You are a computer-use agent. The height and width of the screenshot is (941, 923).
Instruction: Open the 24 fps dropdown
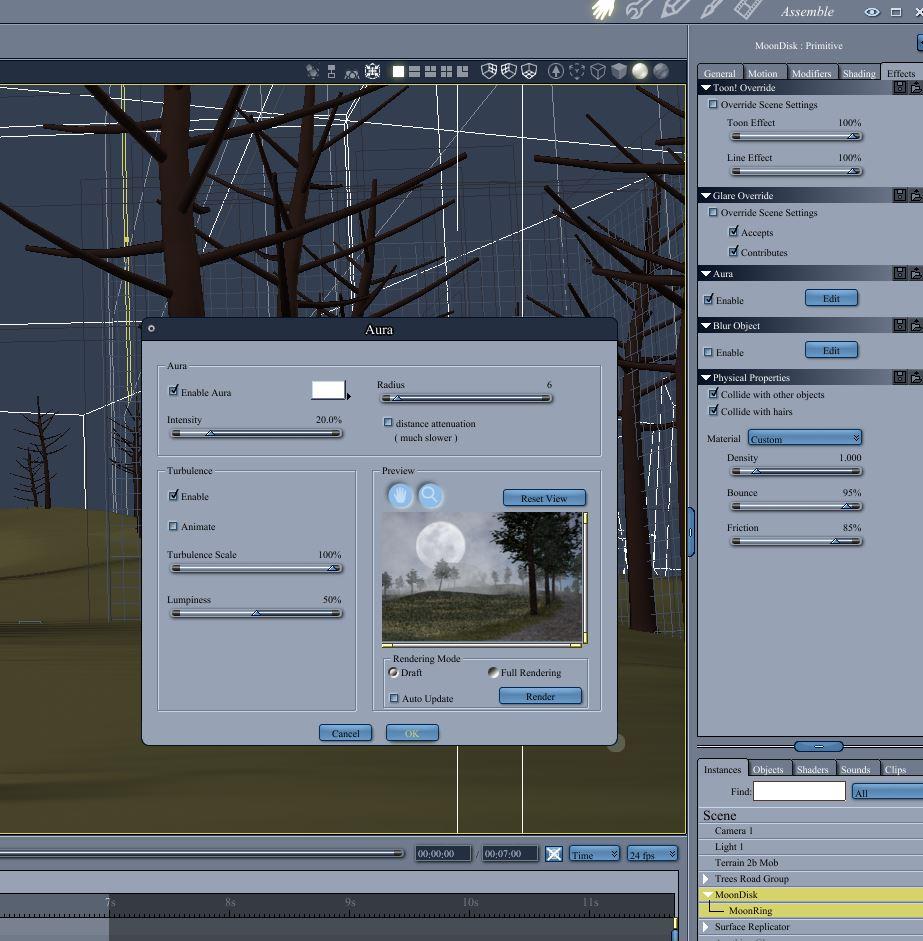click(652, 854)
